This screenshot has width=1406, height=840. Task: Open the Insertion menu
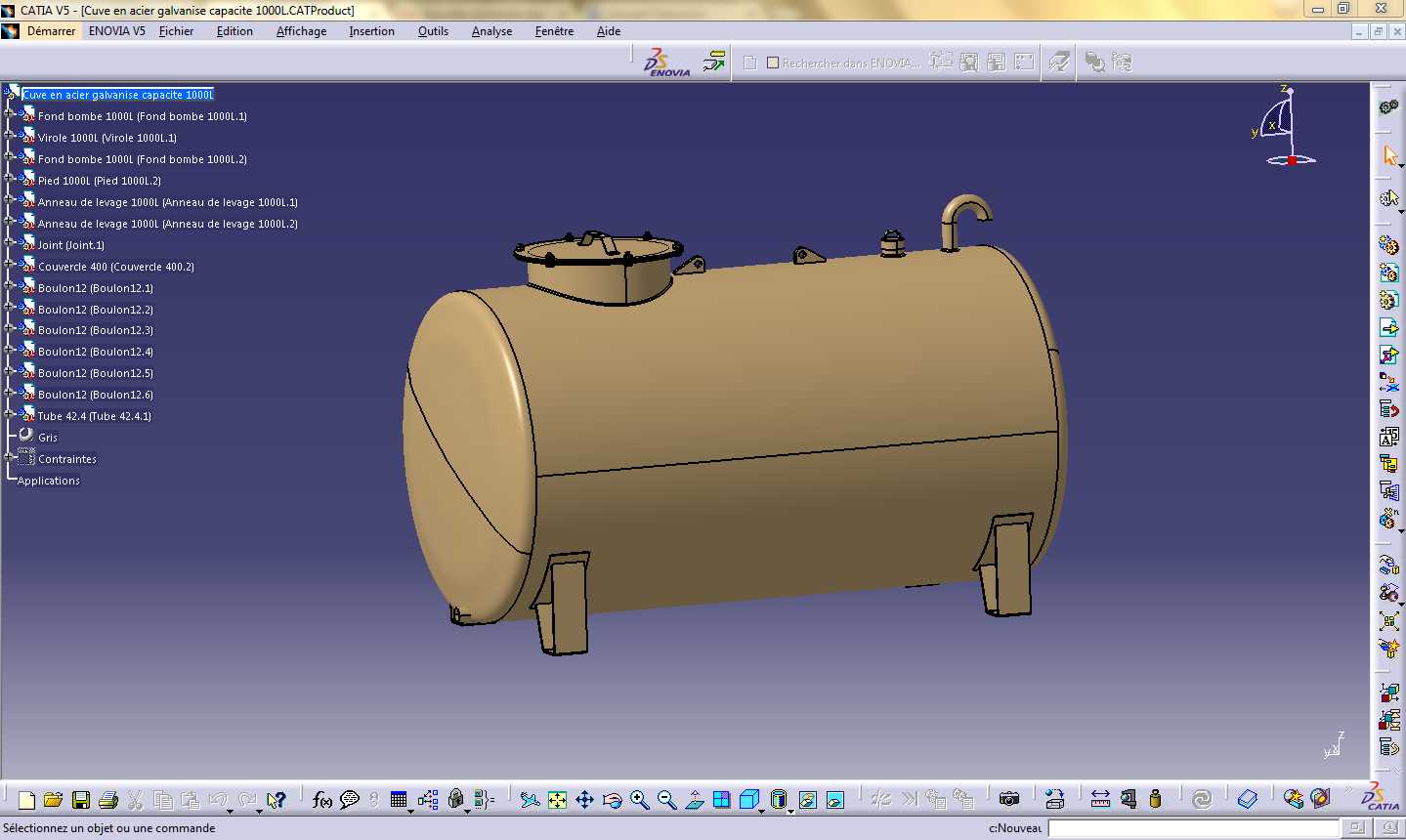(372, 31)
